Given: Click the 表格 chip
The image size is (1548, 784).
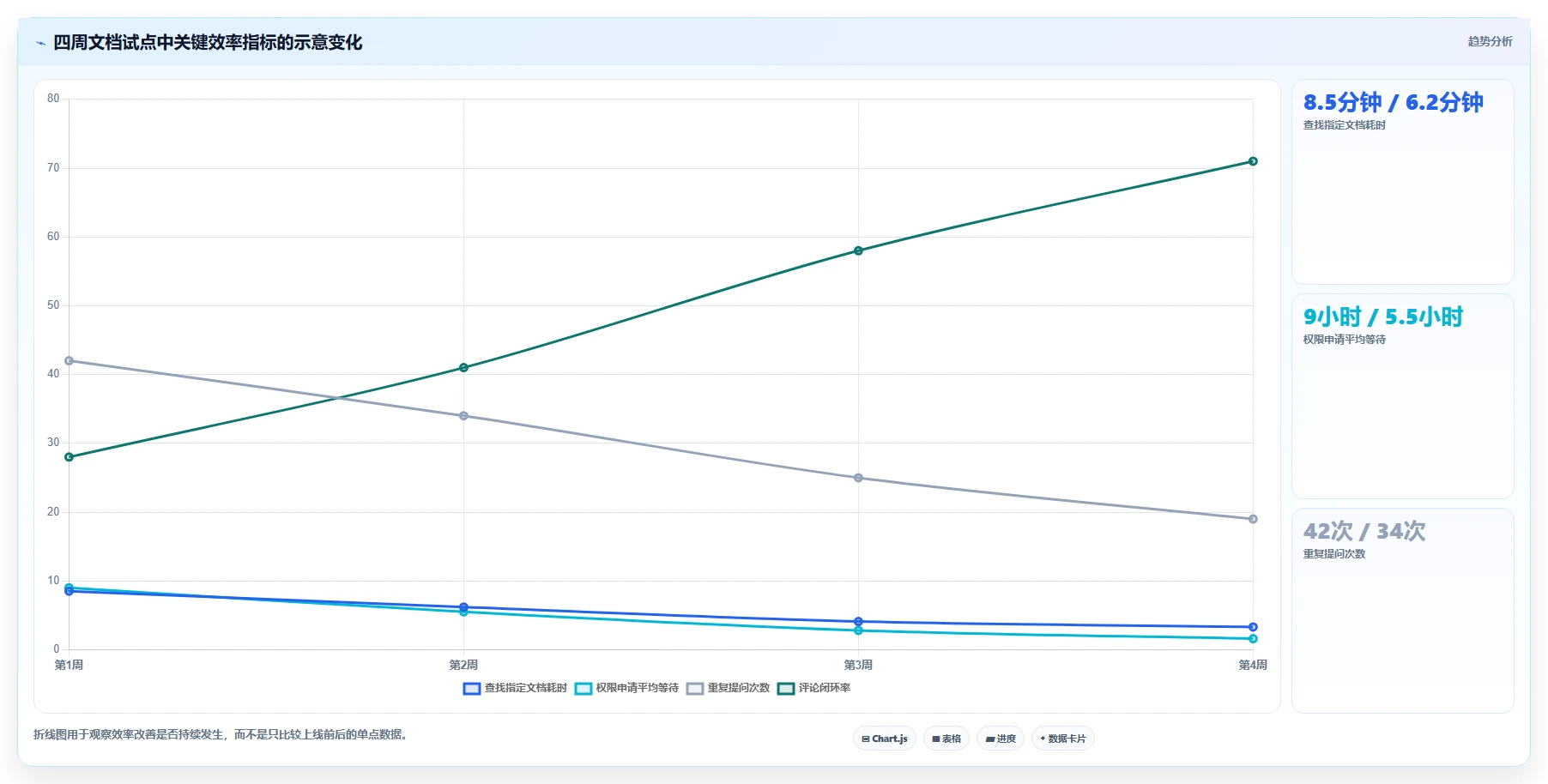Looking at the screenshot, I should (x=946, y=739).
